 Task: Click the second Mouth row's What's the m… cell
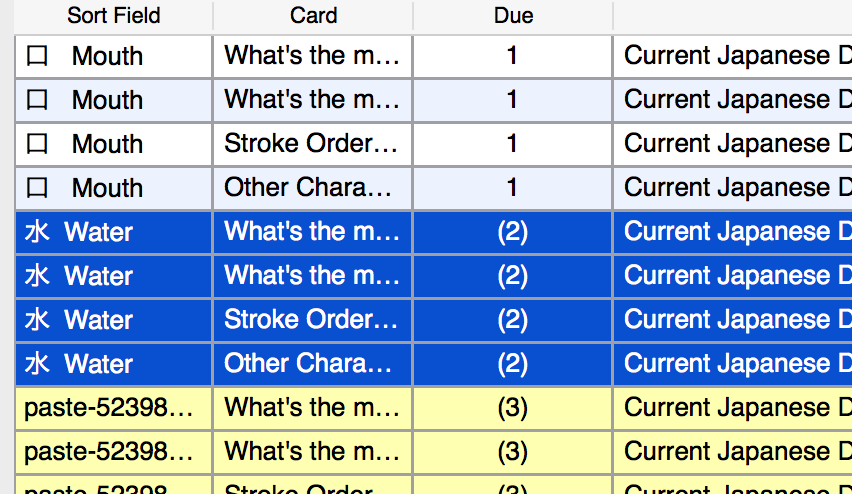pyautogui.click(x=312, y=100)
